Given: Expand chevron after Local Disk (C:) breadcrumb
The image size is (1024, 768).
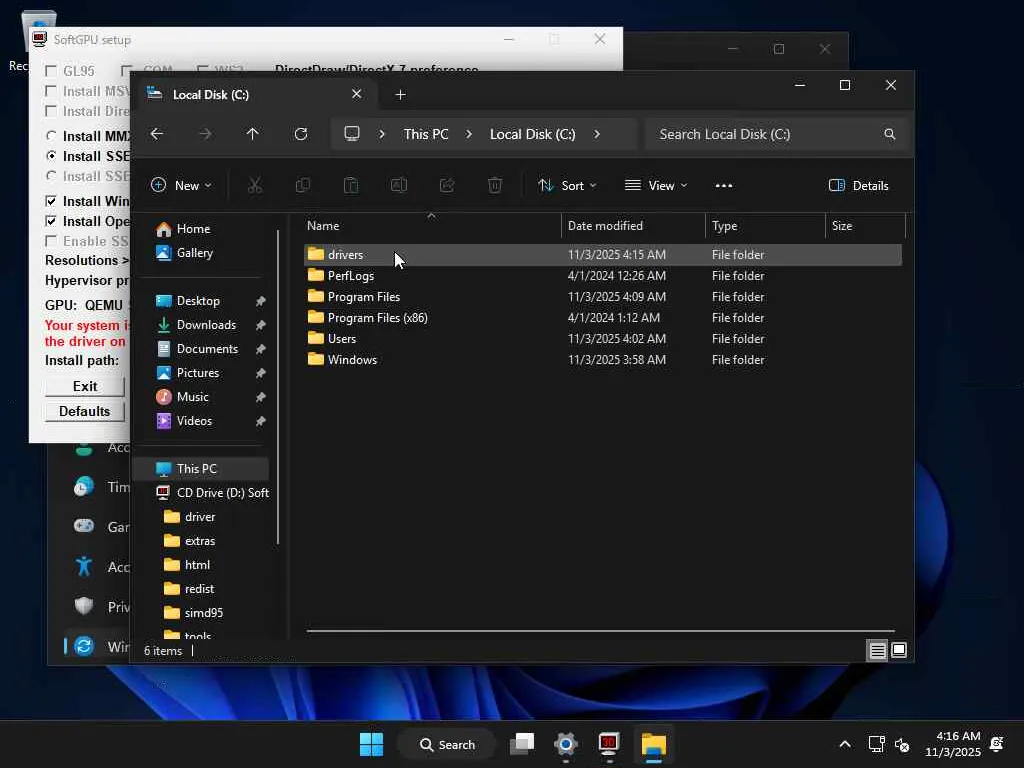Looking at the screenshot, I should [x=597, y=134].
